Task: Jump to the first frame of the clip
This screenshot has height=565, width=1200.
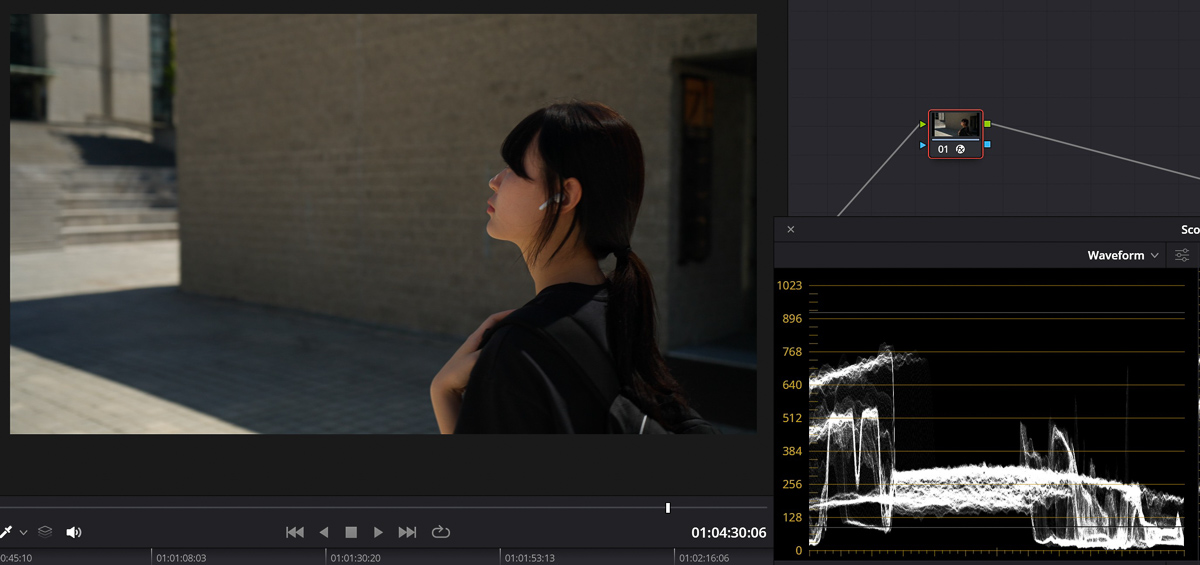Action: tap(295, 532)
